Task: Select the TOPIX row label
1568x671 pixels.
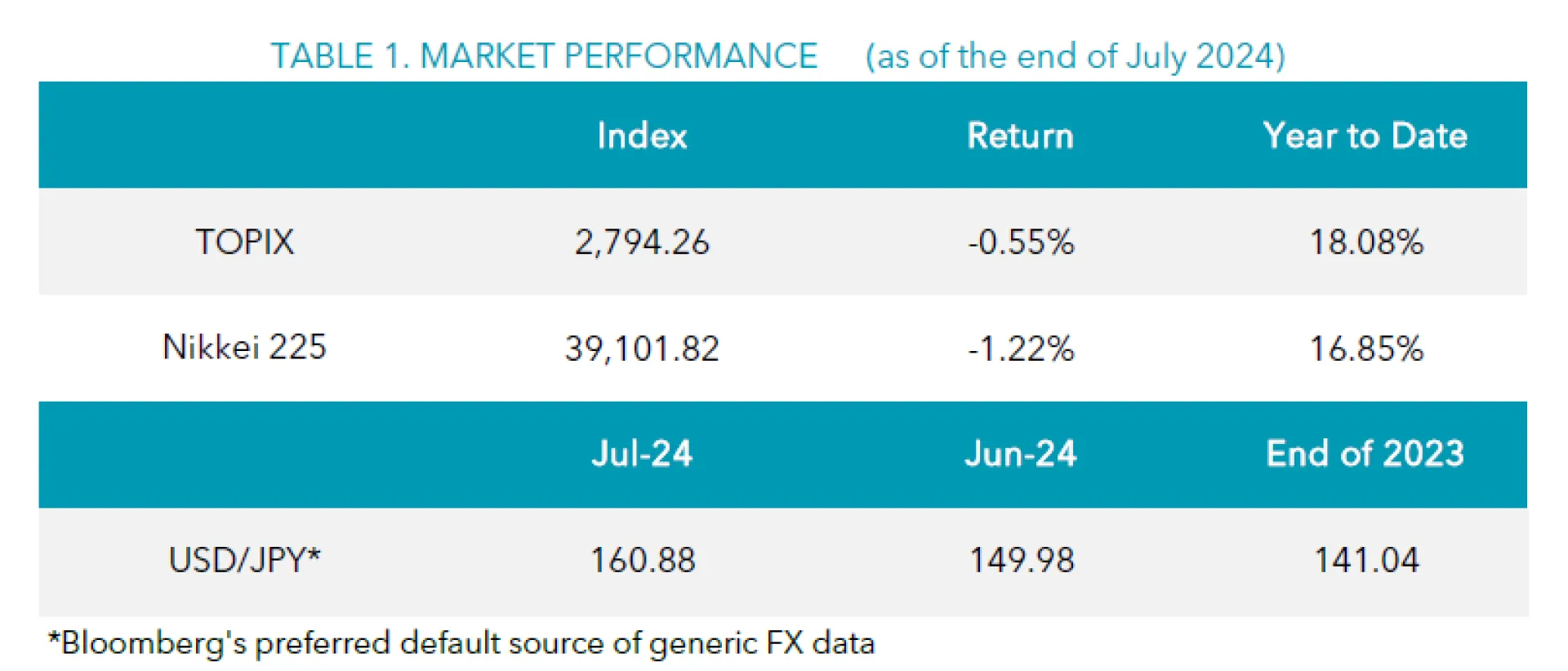Action: (244, 242)
